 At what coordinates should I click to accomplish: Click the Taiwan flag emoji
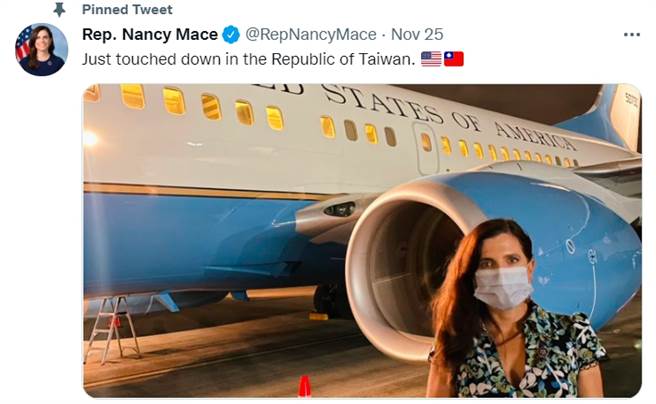pyautogui.click(x=454, y=59)
